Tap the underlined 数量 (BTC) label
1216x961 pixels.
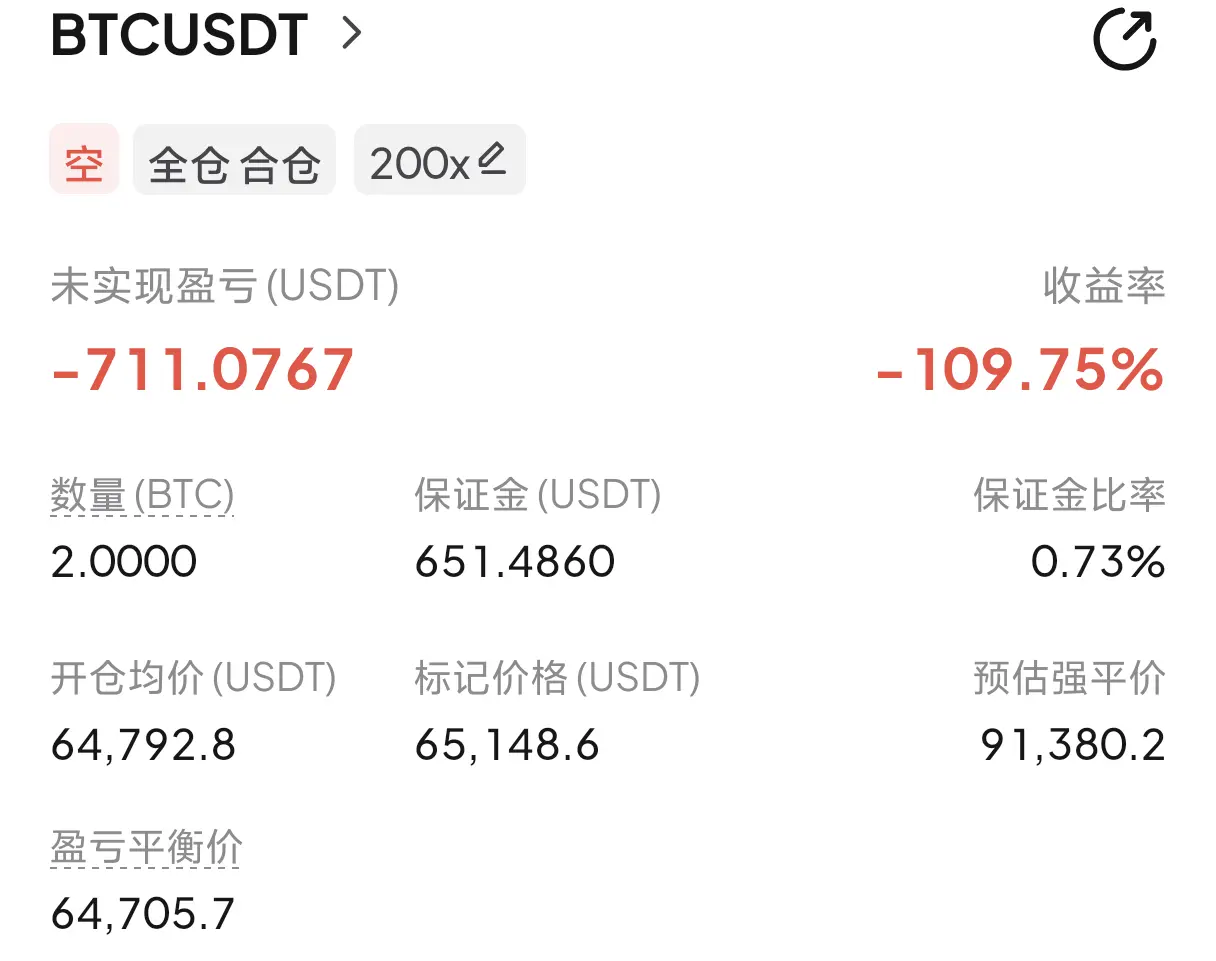(142, 495)
